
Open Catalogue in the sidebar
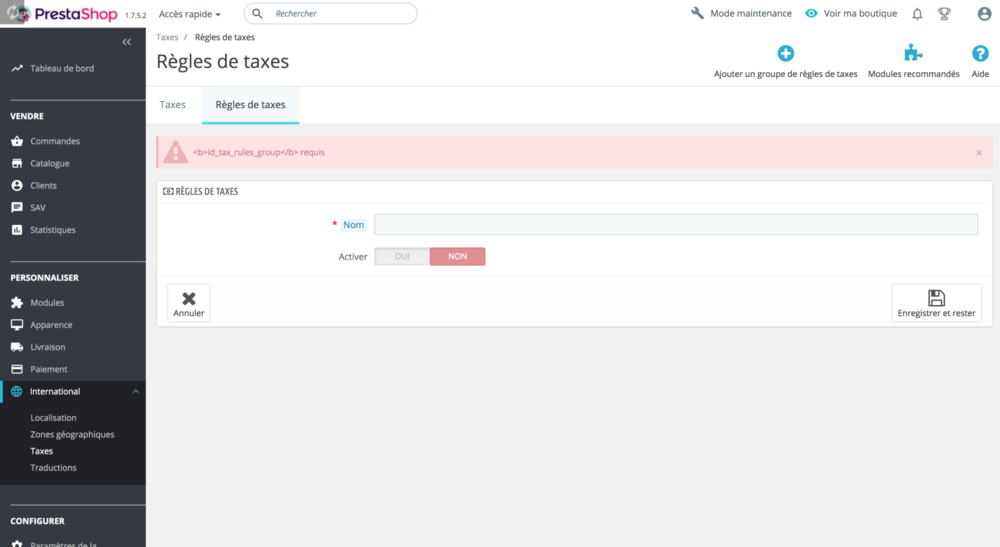(x=50, y=163)
